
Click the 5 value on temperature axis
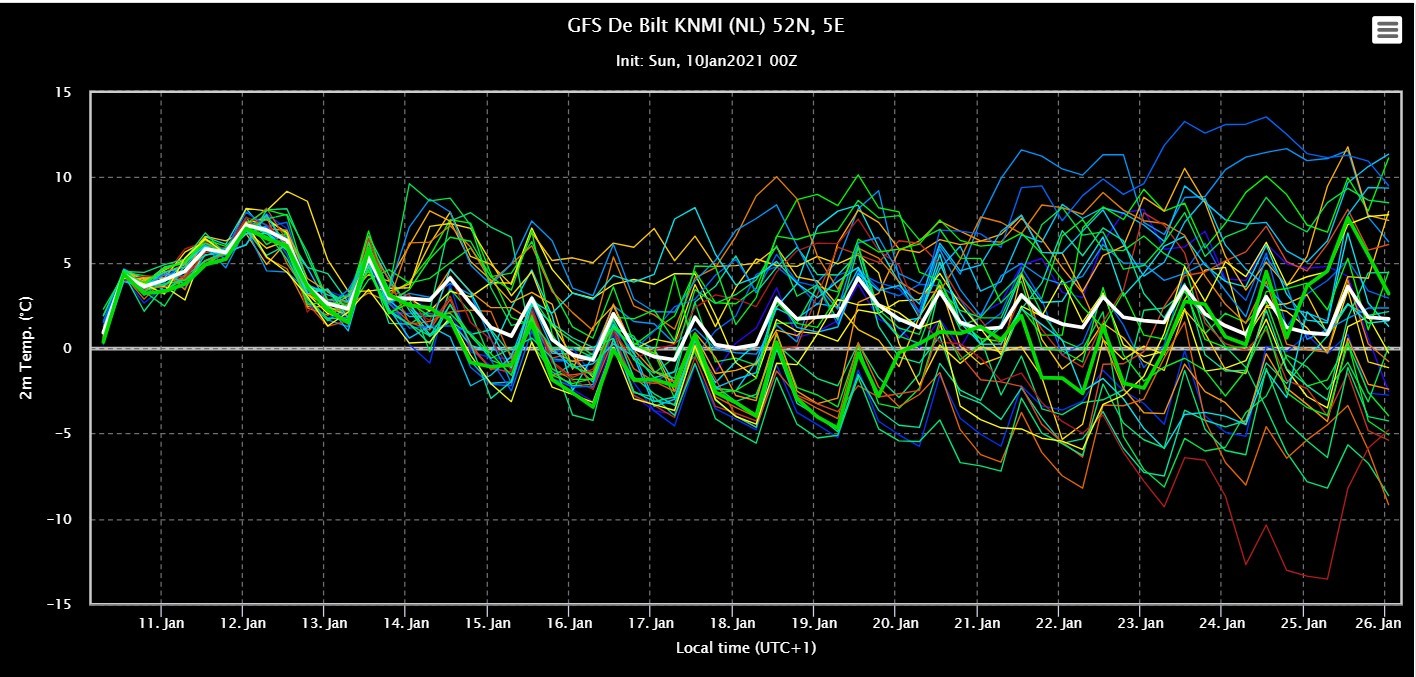click(x=68, y=263)
